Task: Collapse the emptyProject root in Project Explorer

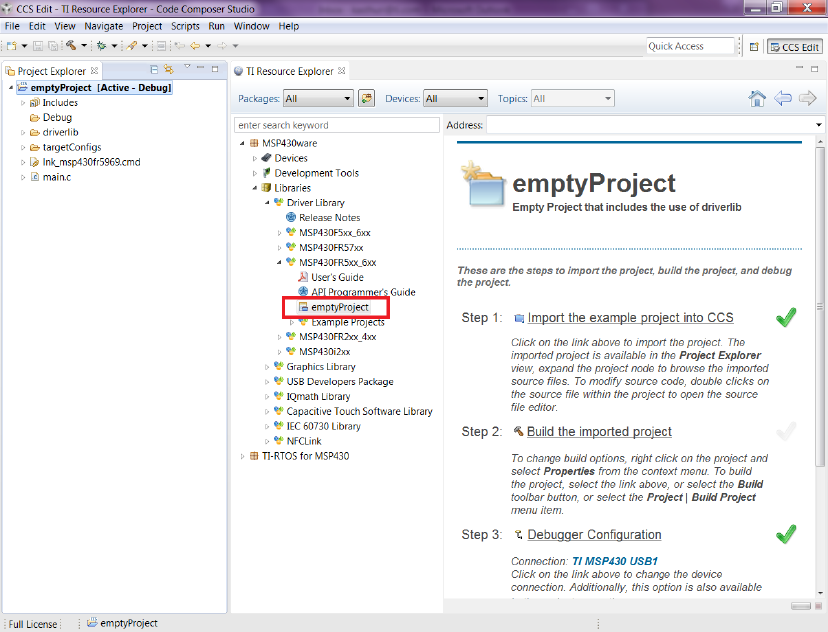Action: (11, 88)
